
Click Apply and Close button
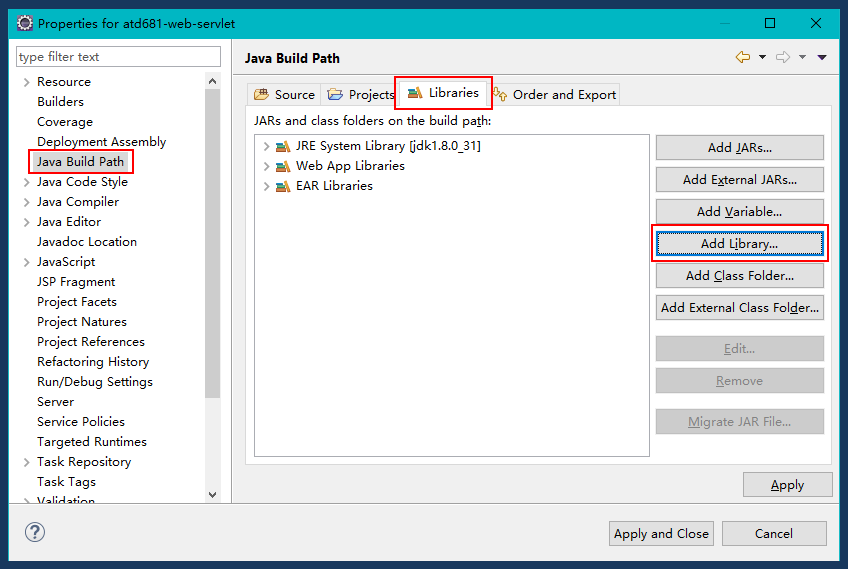click(x=661, y=534)
